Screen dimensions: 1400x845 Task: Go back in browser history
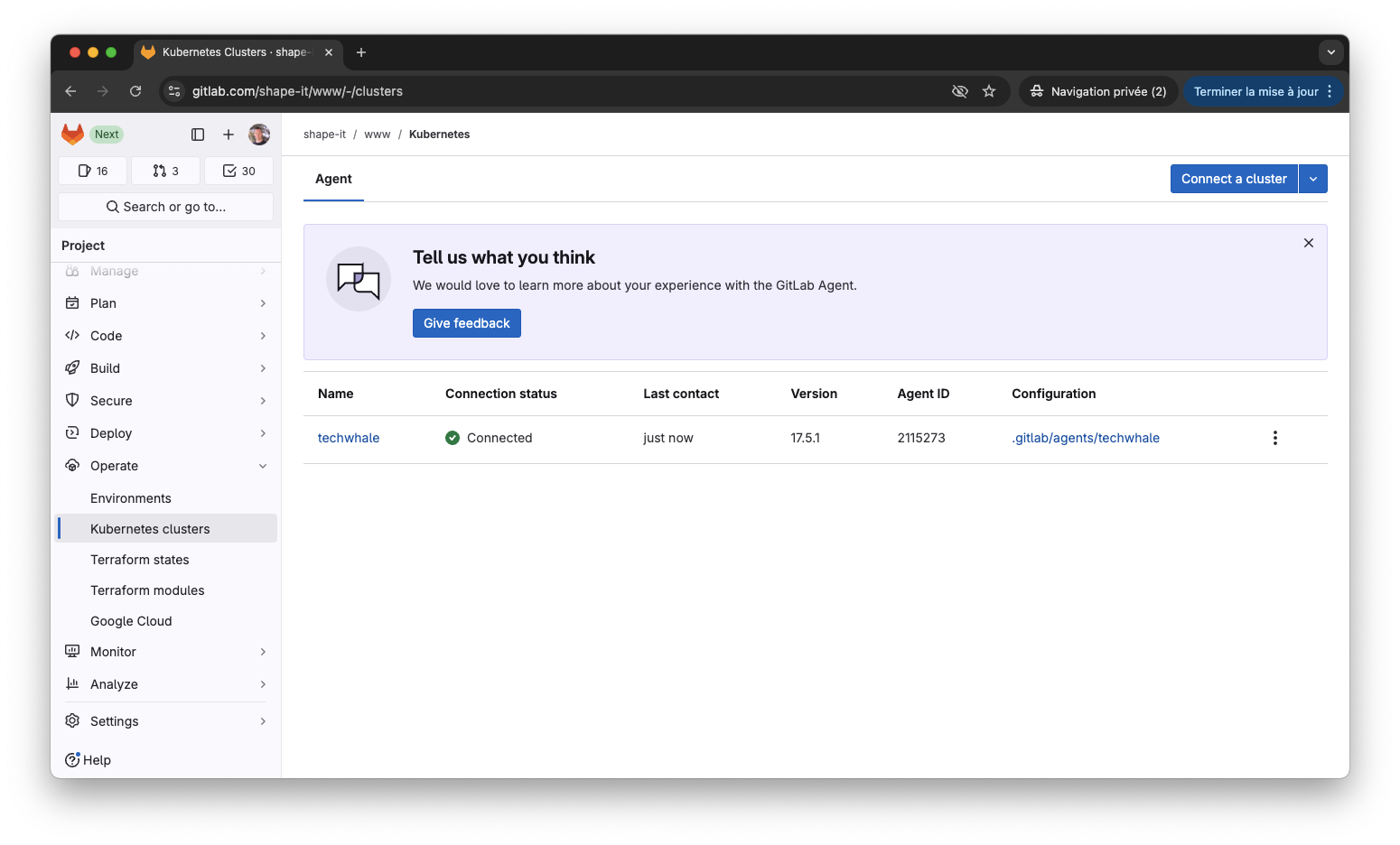pyautogui.click(x=70, y=91)
